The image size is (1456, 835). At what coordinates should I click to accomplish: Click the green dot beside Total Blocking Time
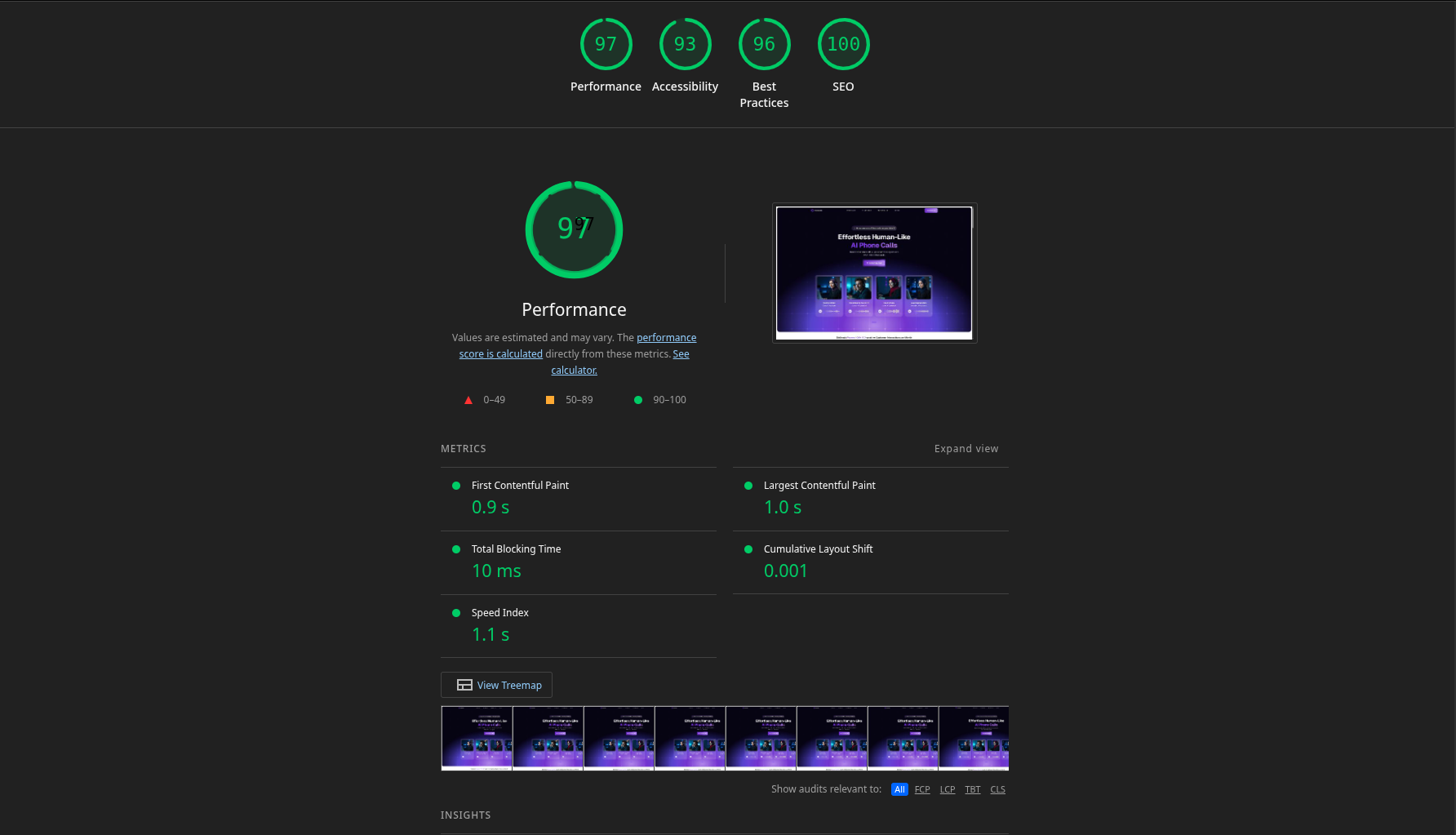click(x=456, y=549)
